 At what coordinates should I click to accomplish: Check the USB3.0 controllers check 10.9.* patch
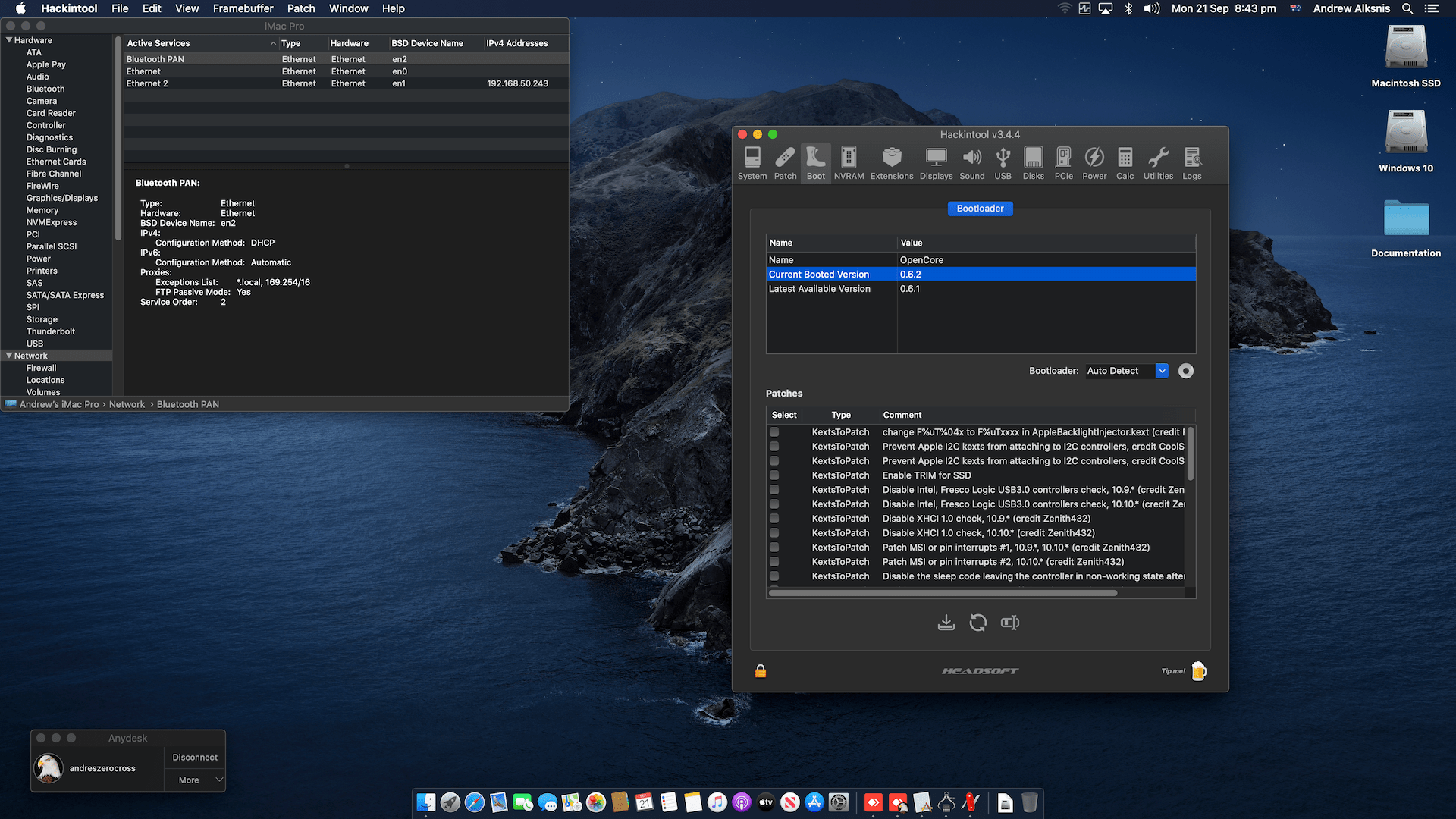pyautogui.click(x=774, y=490)
